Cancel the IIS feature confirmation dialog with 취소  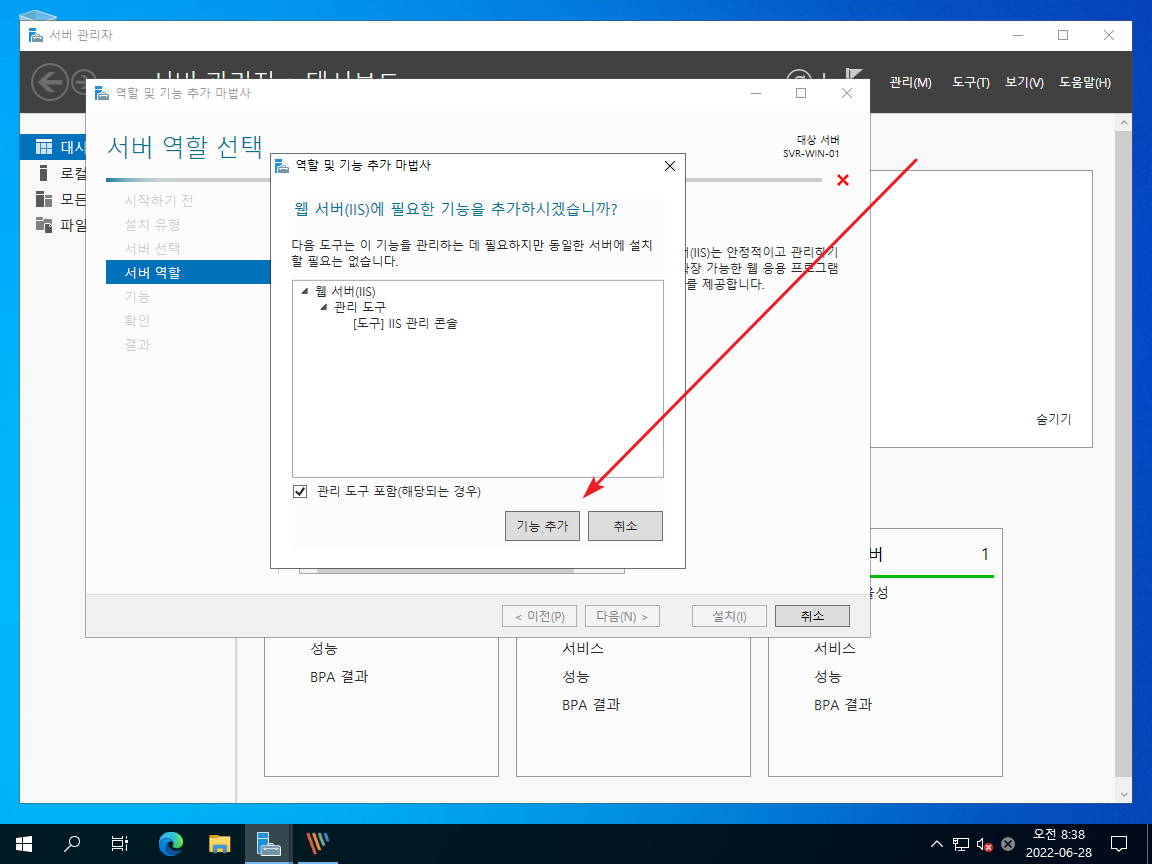(625, 526)
